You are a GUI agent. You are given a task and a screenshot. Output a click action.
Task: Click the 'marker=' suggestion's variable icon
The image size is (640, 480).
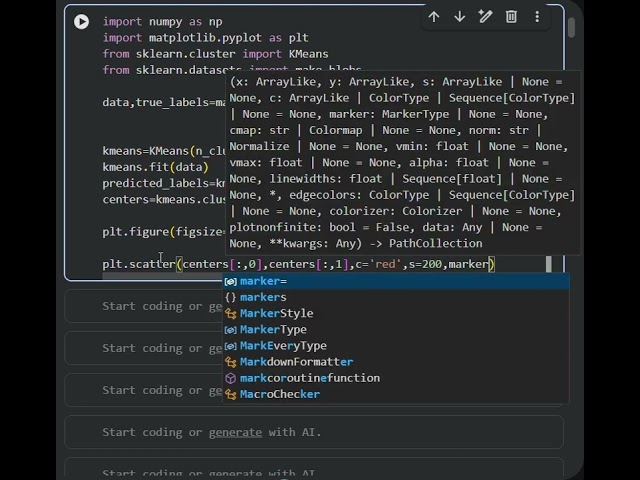point(231,281)
